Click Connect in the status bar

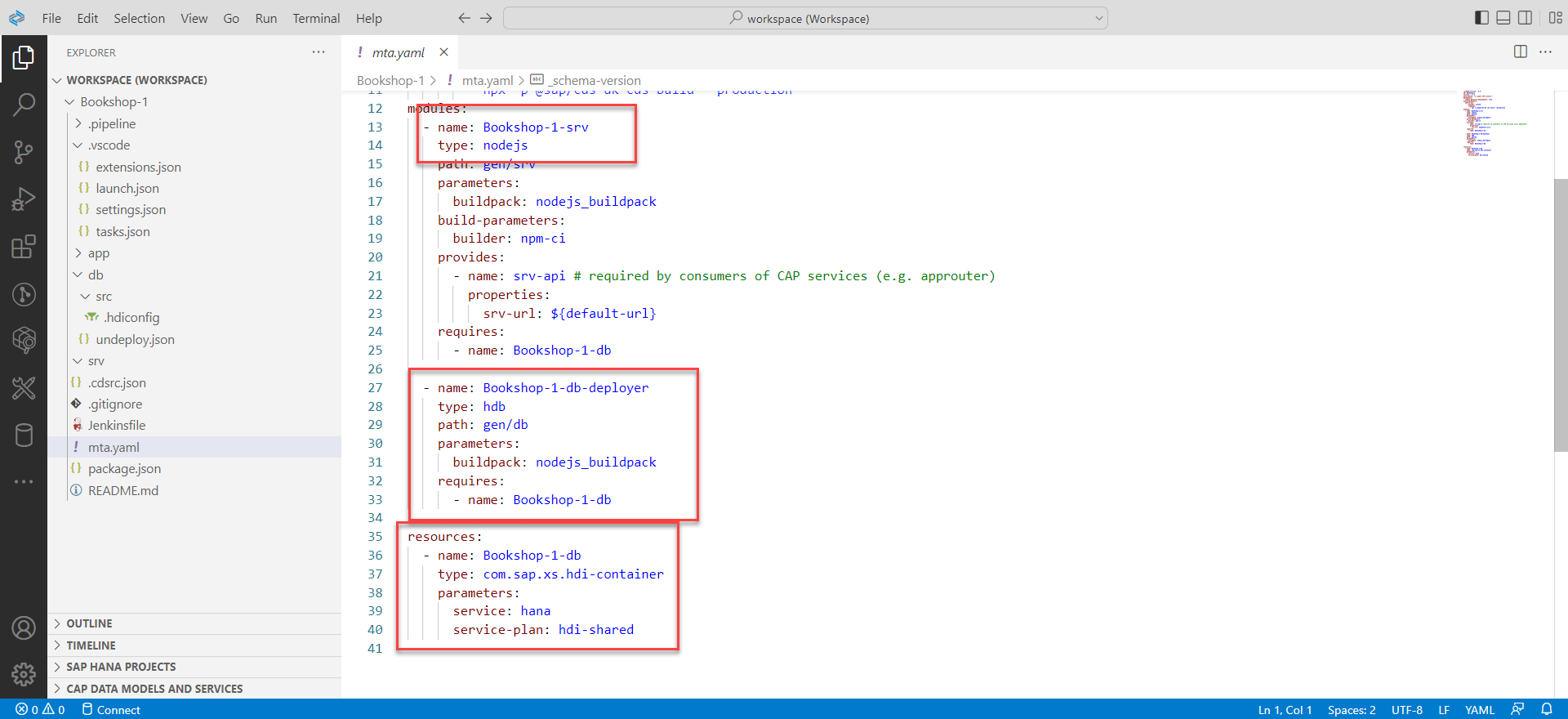click(111, 709)
